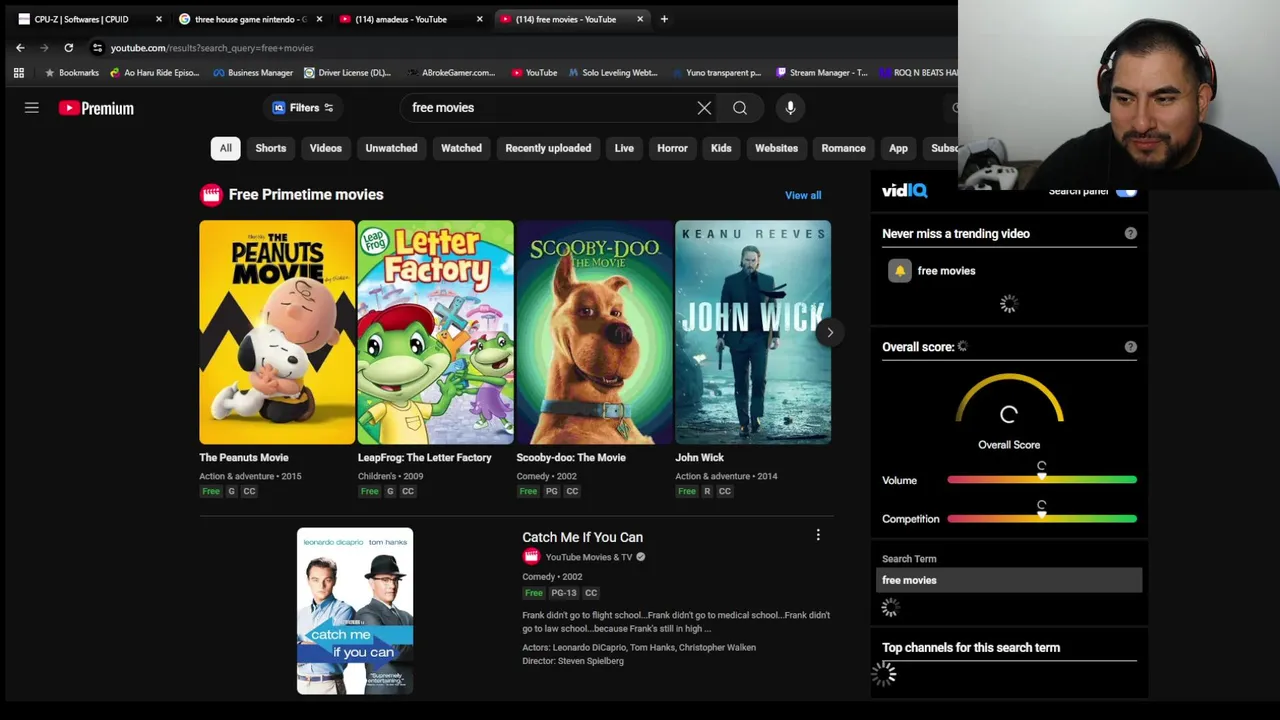The height and width of the screenshot is (720, 1280).
Task: Select the Horror filter chip
Action: (672, 148)
